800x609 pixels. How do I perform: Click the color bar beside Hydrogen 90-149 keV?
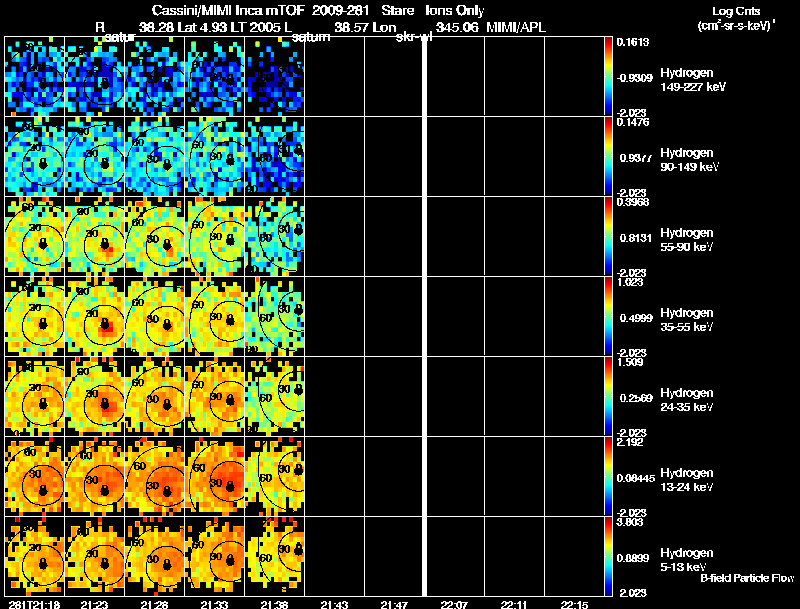608,157
